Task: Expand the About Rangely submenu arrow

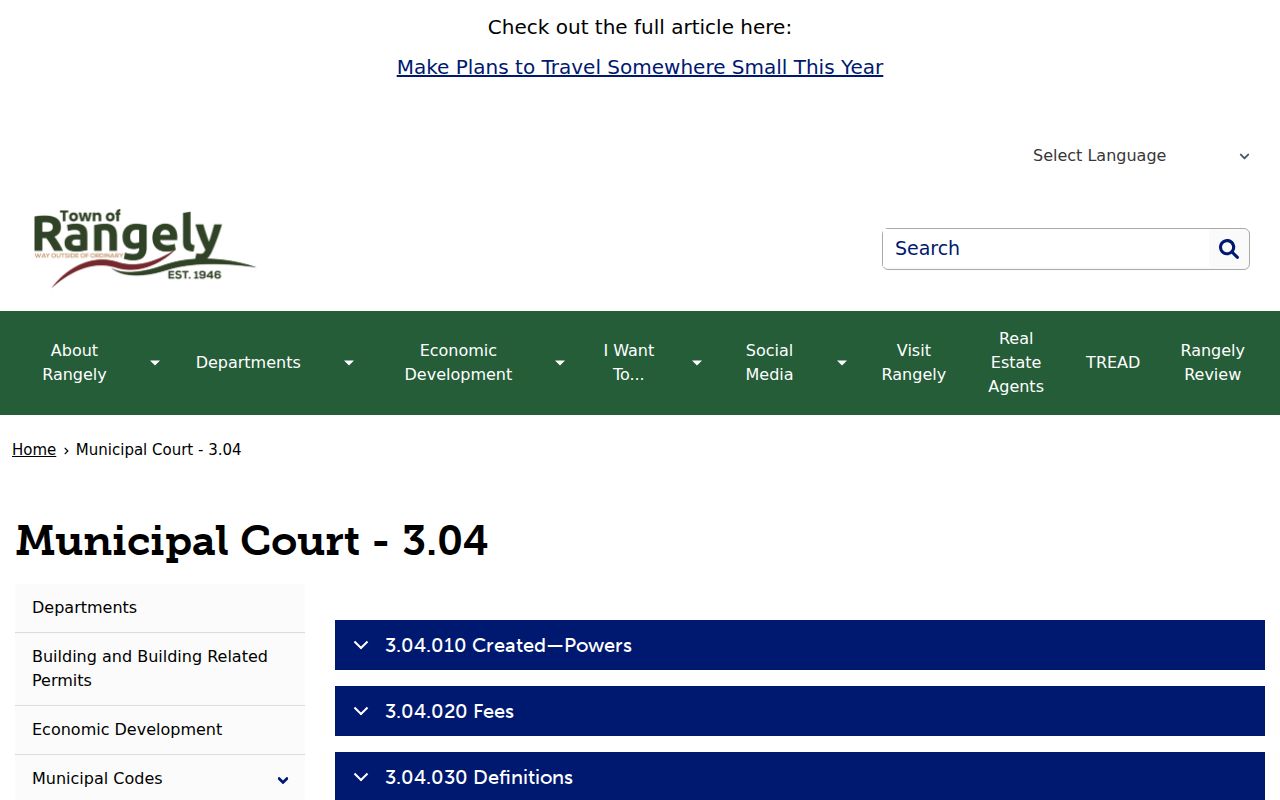Action: click(x=155, y=363)
